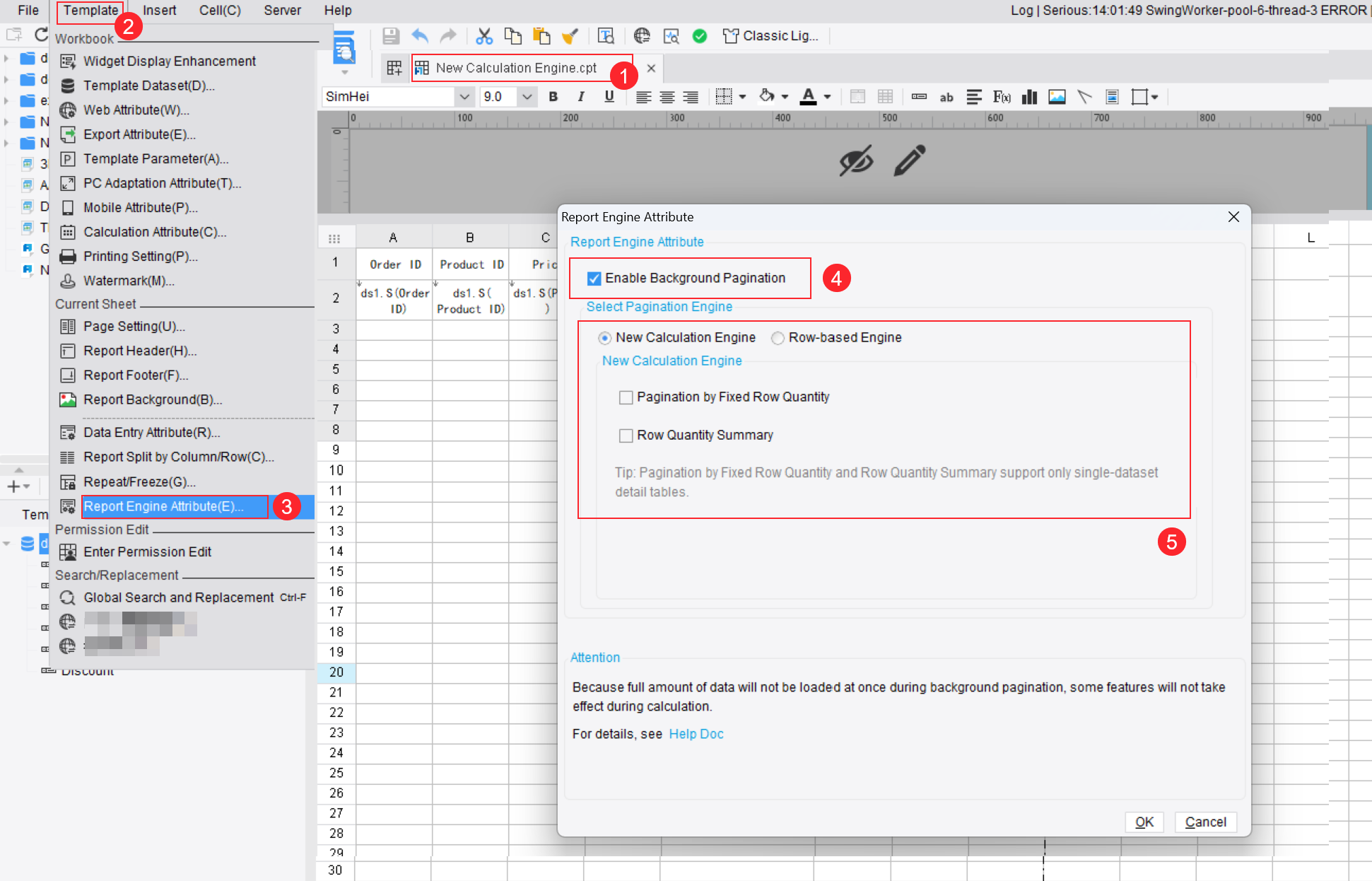This screenshot has width=1372, height=881.
Task: Click Cancel in Report Engine Attribute dialog
Action: pos(1206,822)
